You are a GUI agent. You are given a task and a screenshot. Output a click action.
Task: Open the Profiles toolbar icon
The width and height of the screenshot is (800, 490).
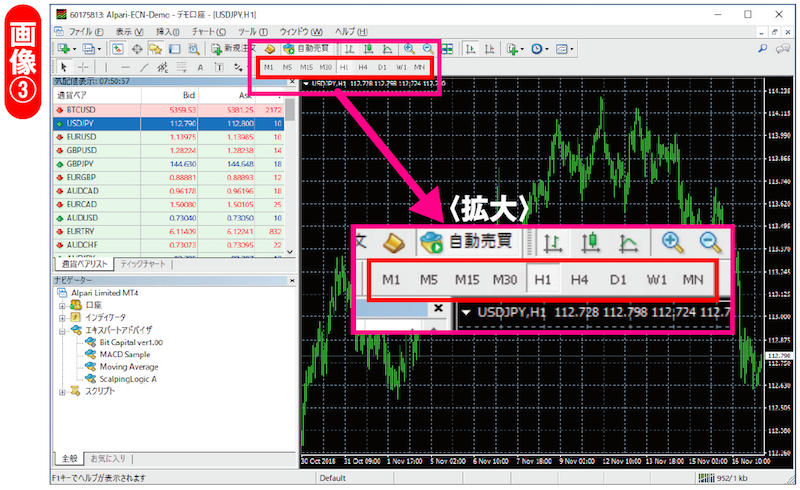(88, 49)
